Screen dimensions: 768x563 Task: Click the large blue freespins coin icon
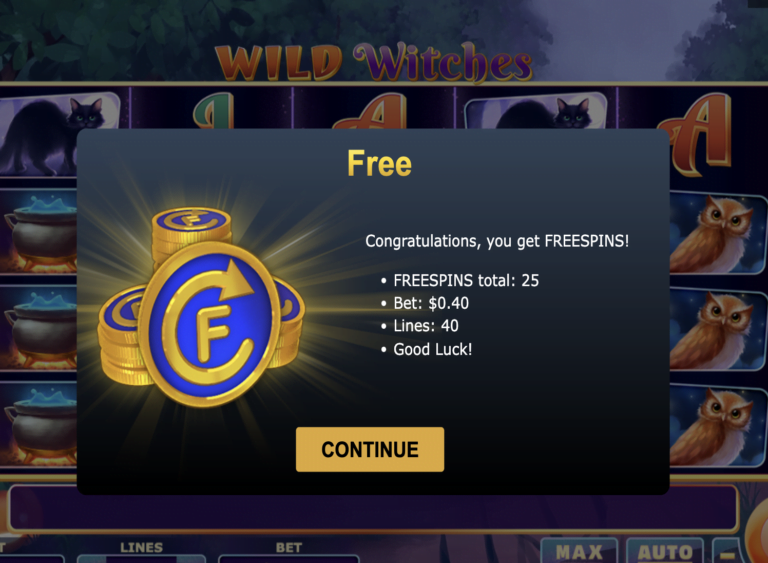click(x=209, y=325)
